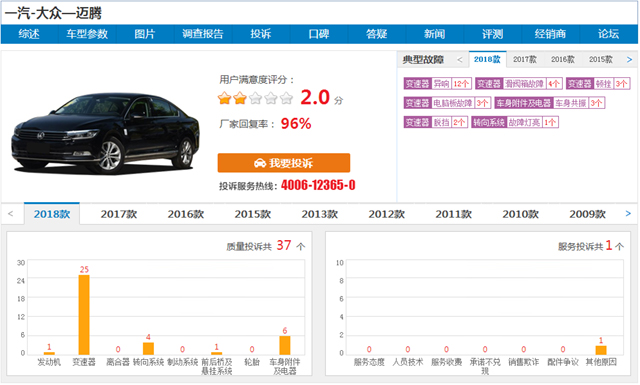Image resolution: width=640 pixels, height=385 pixels.
Task: Open the 投诉 navigation tab
Action: [261, 34]
